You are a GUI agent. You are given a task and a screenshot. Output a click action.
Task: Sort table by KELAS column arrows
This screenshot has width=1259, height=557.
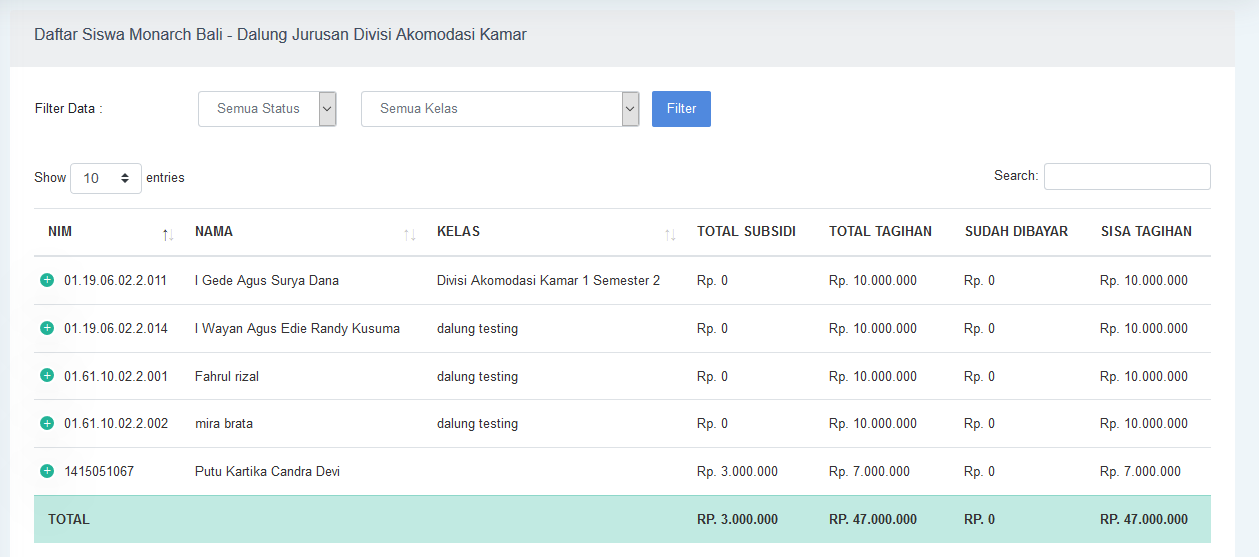[x=670, y=233]
